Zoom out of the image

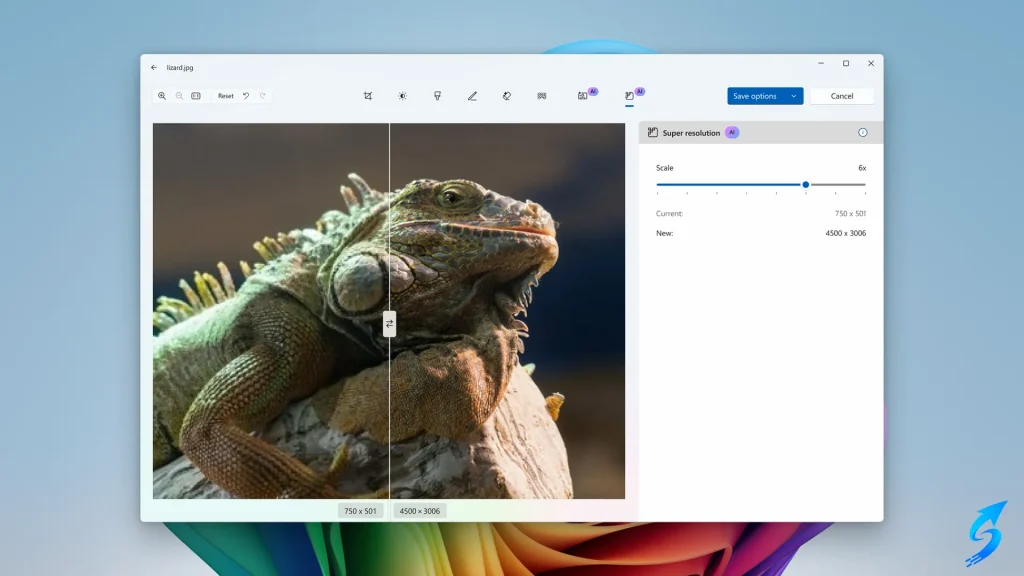pyautogui.click(x=179, y=96)
